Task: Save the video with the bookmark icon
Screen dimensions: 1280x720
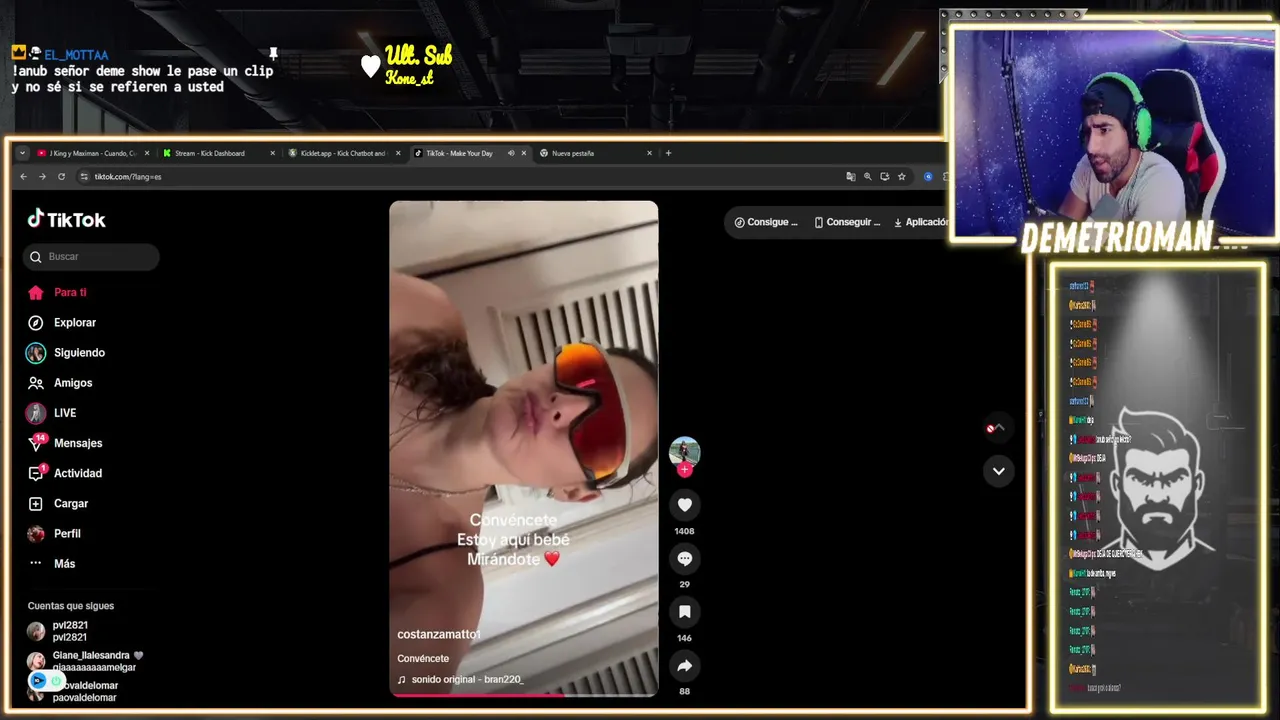Action: [x=685, y=612]
